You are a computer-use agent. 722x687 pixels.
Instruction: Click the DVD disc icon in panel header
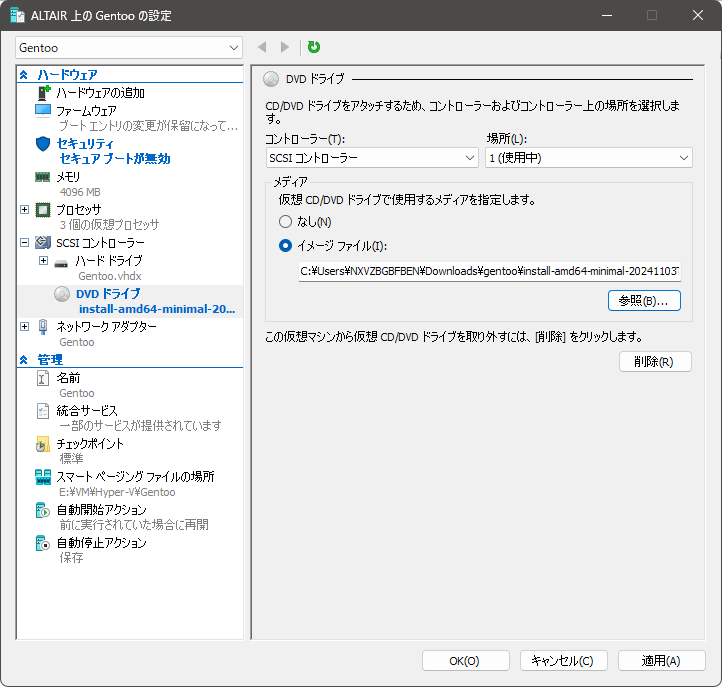coord(271,79)
